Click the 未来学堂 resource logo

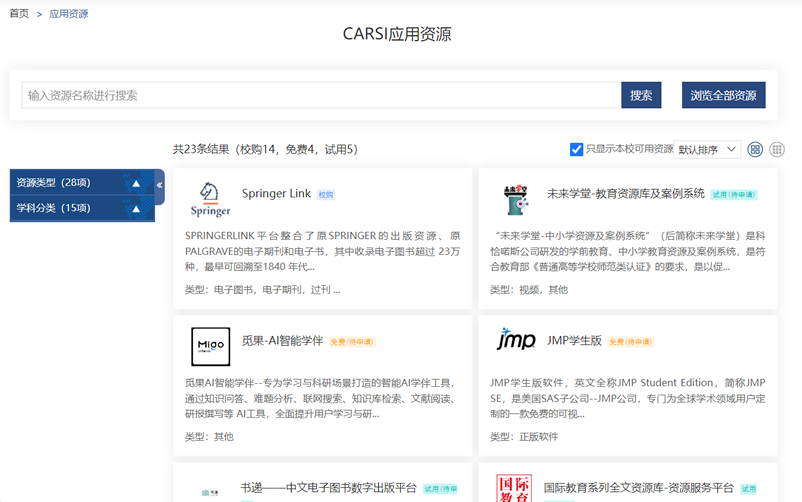[x=515, y=199]
